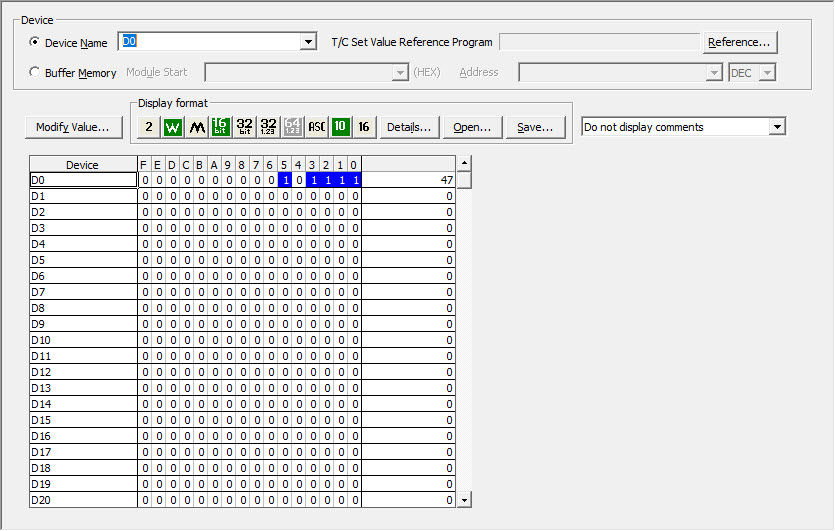Open display format Details... dialog
The image size is (835, 531).
(409, 127)
